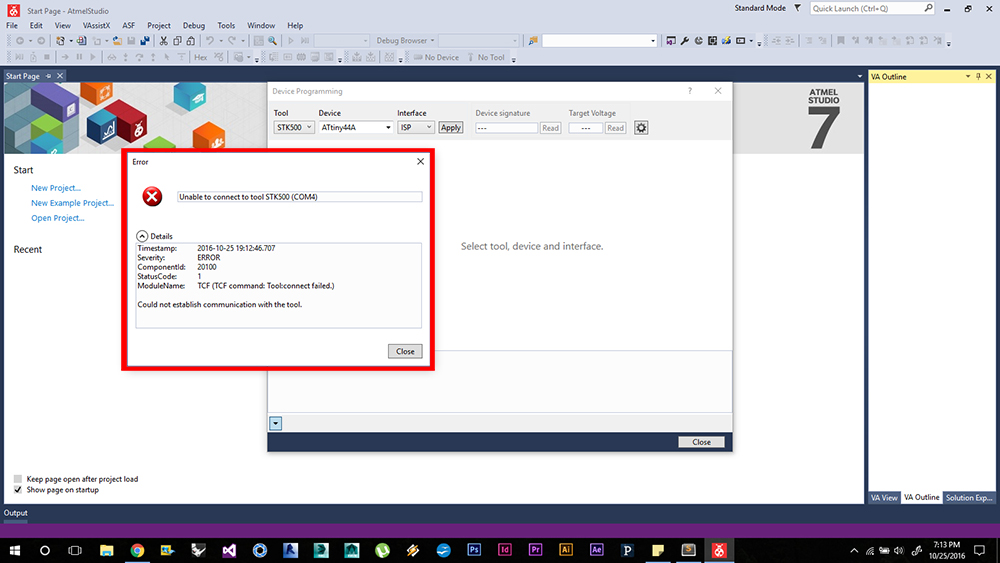Open the ASF menu
The image size is (1000, 563).
pyautogui.click(x=128, y=26)
